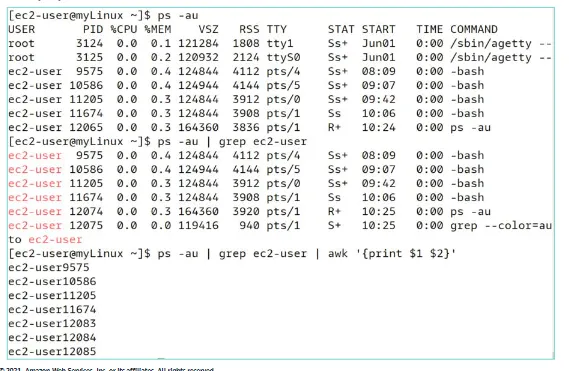Select root PID 3125
The height and width of the screenshot is (371, 569).
(90, 57)
